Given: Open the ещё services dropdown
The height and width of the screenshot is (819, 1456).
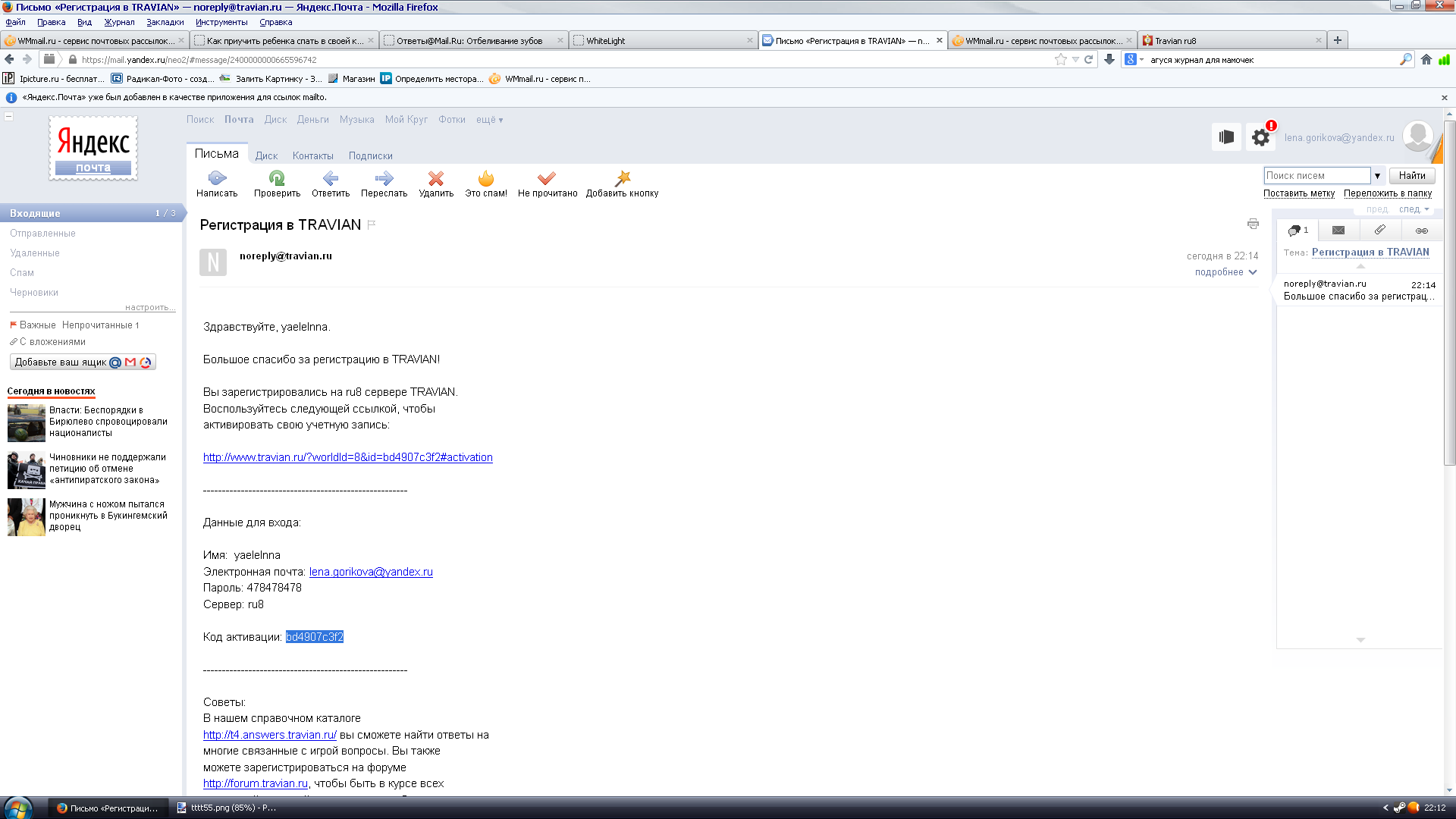Looking at the screenshot, I should pyautogui.click(x=489, y=120).
